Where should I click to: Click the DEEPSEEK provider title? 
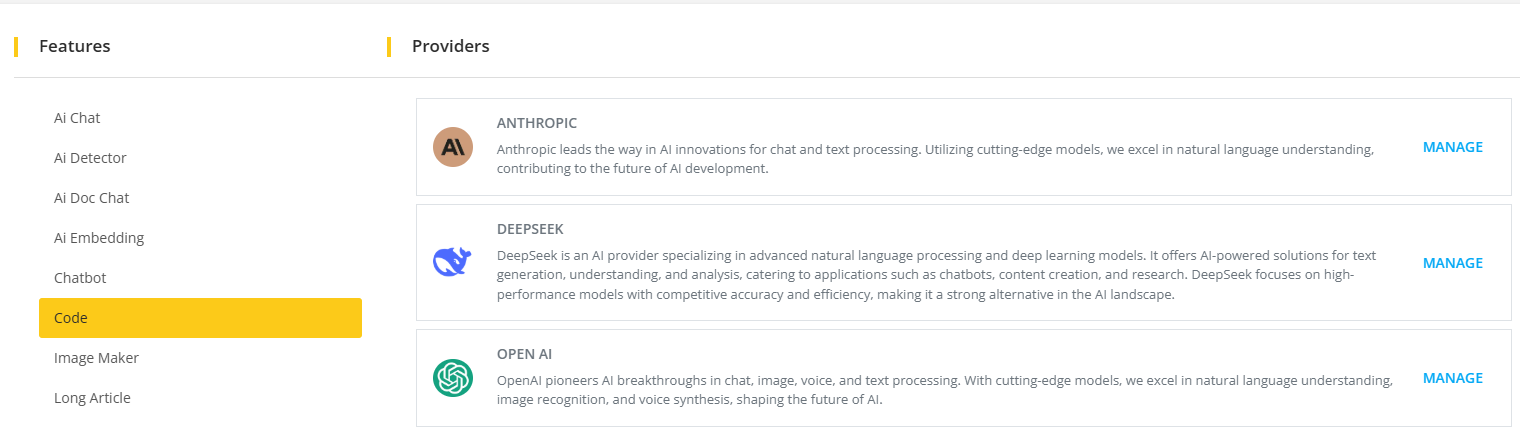530,229
